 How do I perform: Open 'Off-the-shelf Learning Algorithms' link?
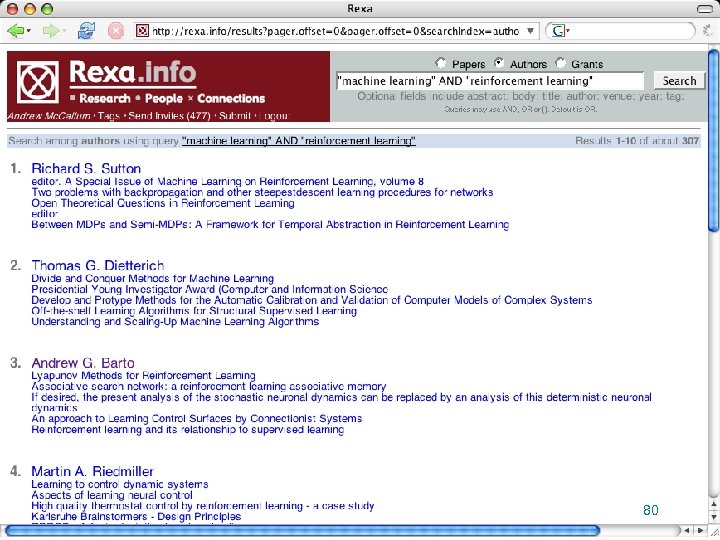click(194, 311)
